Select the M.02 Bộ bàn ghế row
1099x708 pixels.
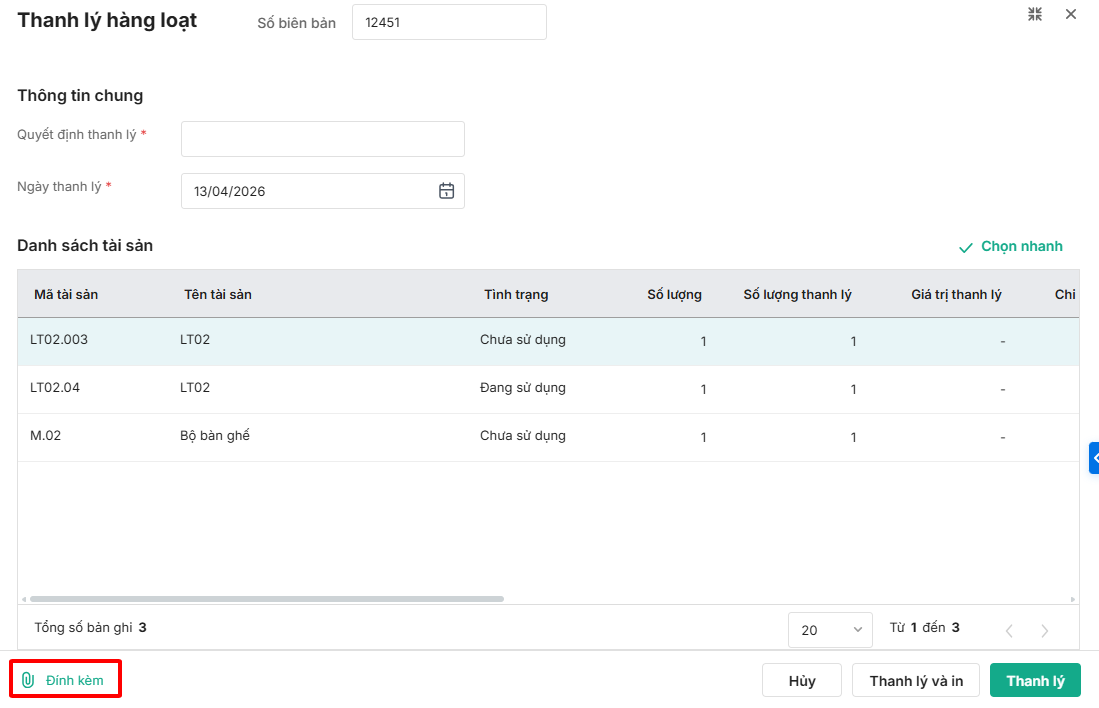pyautogui.click(x=300, y=437)
